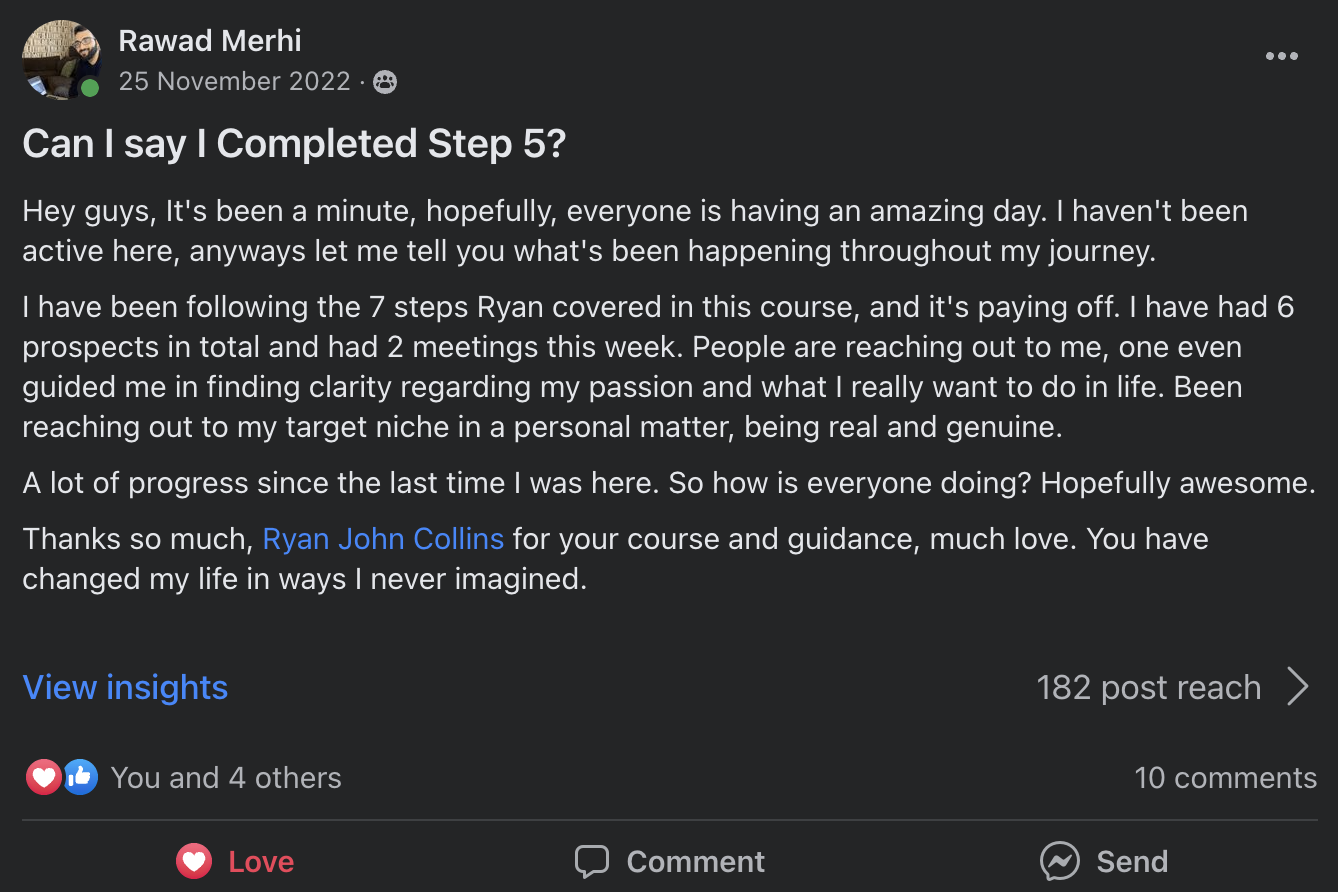Image resolution: width=1338 pixels, height=892 pixels.
Task: Open the Ryan John Collins tagged profile
Action: (x=383, y=539)
